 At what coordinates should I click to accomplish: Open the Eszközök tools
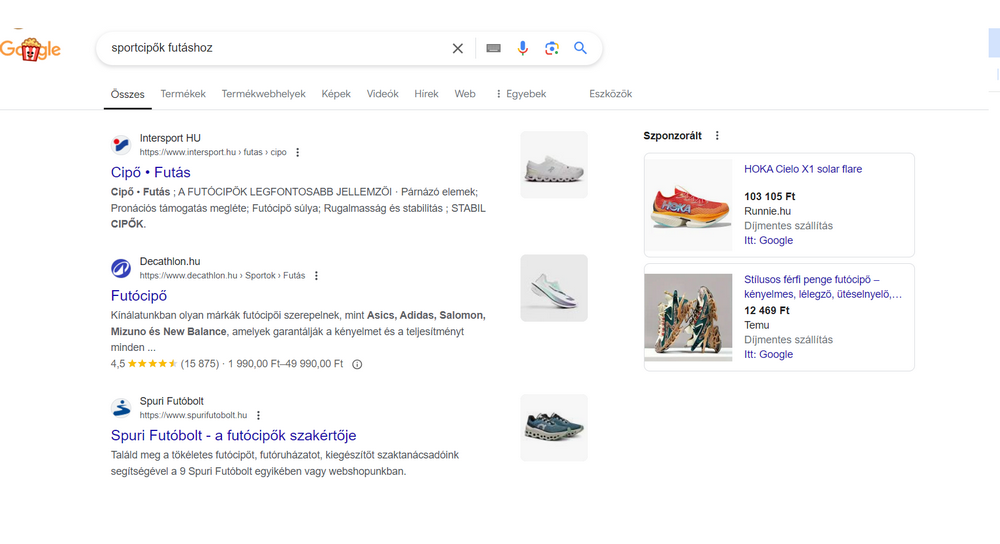[610, 94]
